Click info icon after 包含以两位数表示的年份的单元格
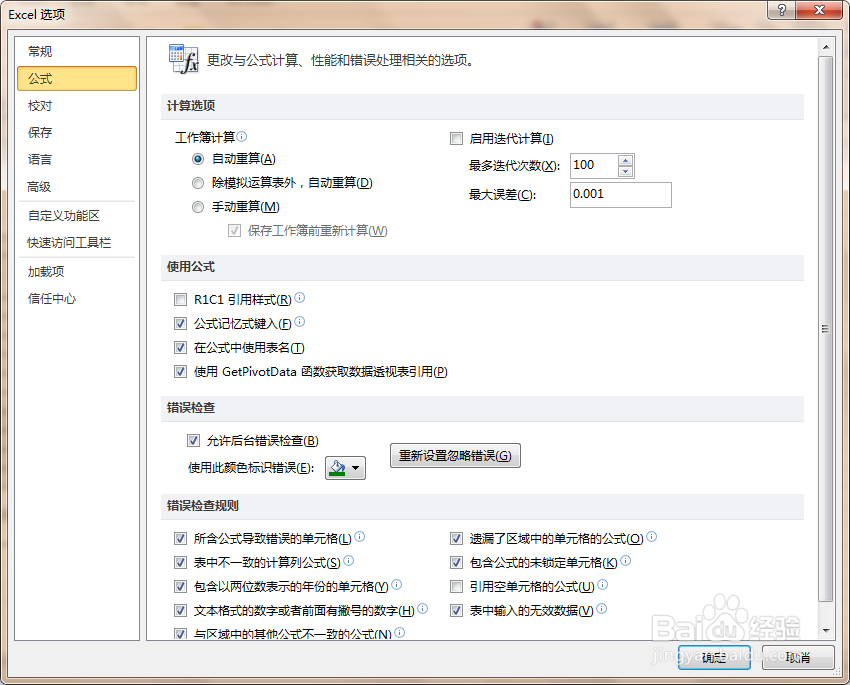Viewport: 850px width, 685px height. click(x=396, y=584)
